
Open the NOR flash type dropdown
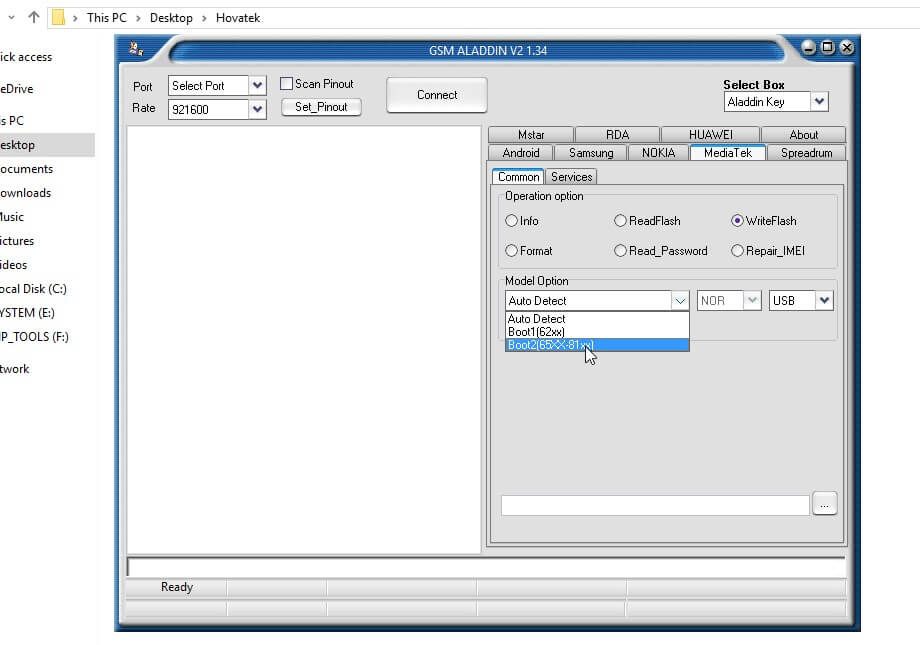pos(752,300)
